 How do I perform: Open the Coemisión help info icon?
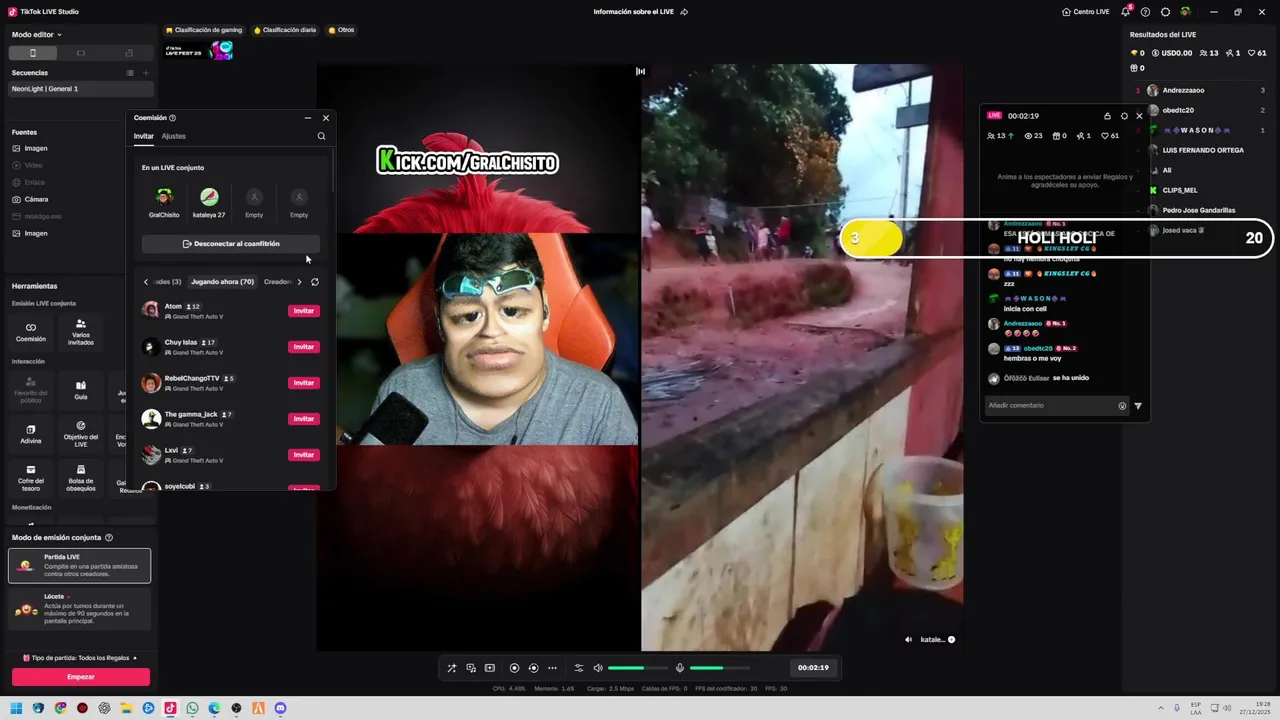point(172,118)
